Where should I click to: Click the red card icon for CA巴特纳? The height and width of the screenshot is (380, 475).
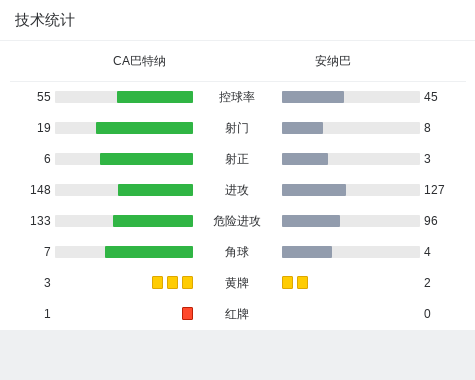click(x=187, y=313)
